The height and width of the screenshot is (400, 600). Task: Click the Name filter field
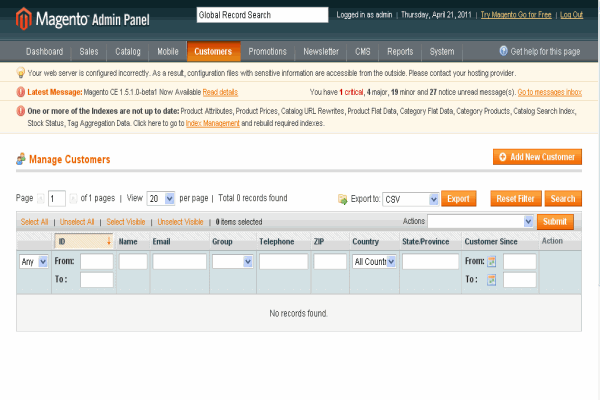point(133,261)
